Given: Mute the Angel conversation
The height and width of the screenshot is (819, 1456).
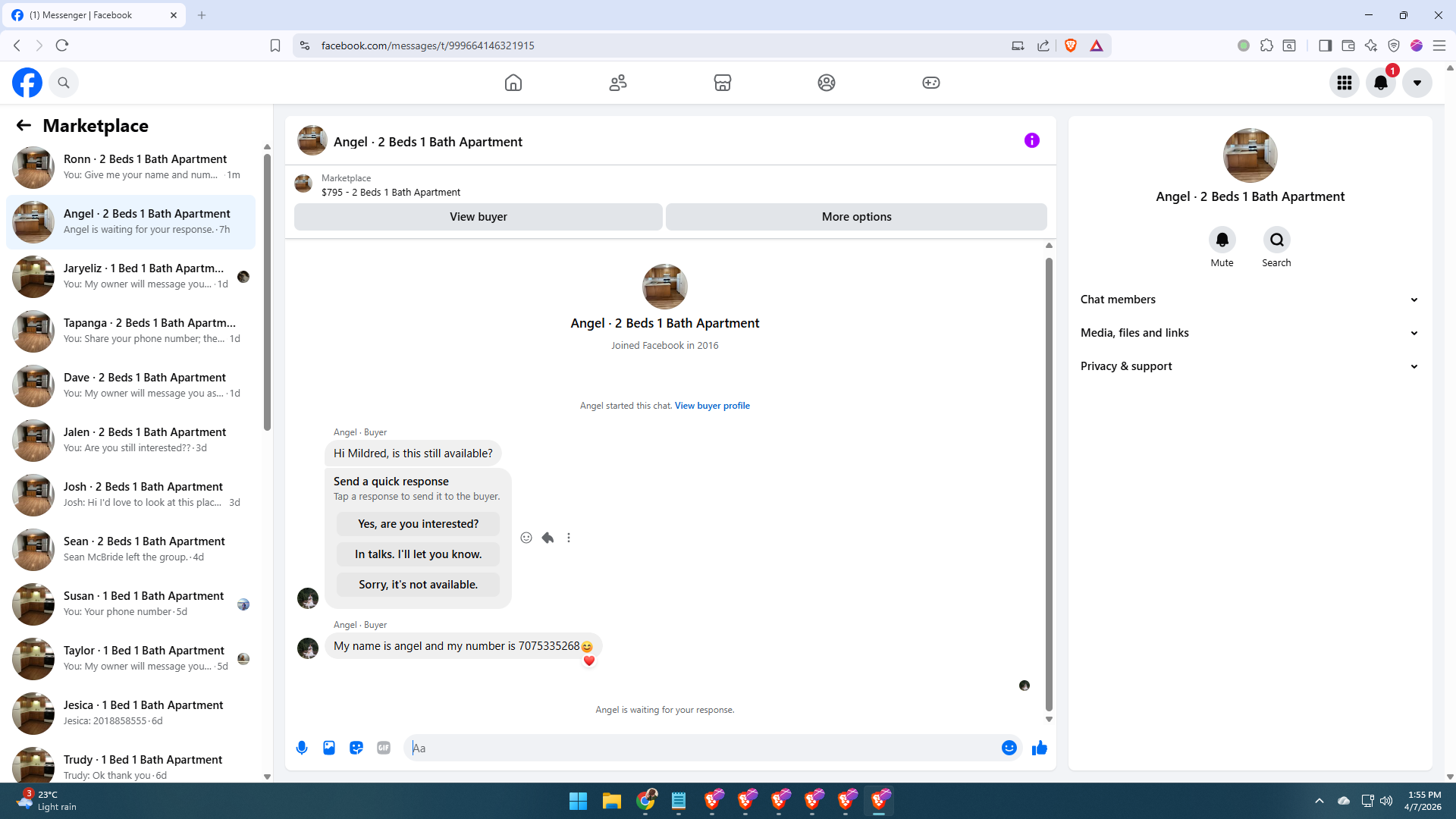Looking at the screenshot, I should (x=1222, y=240).
